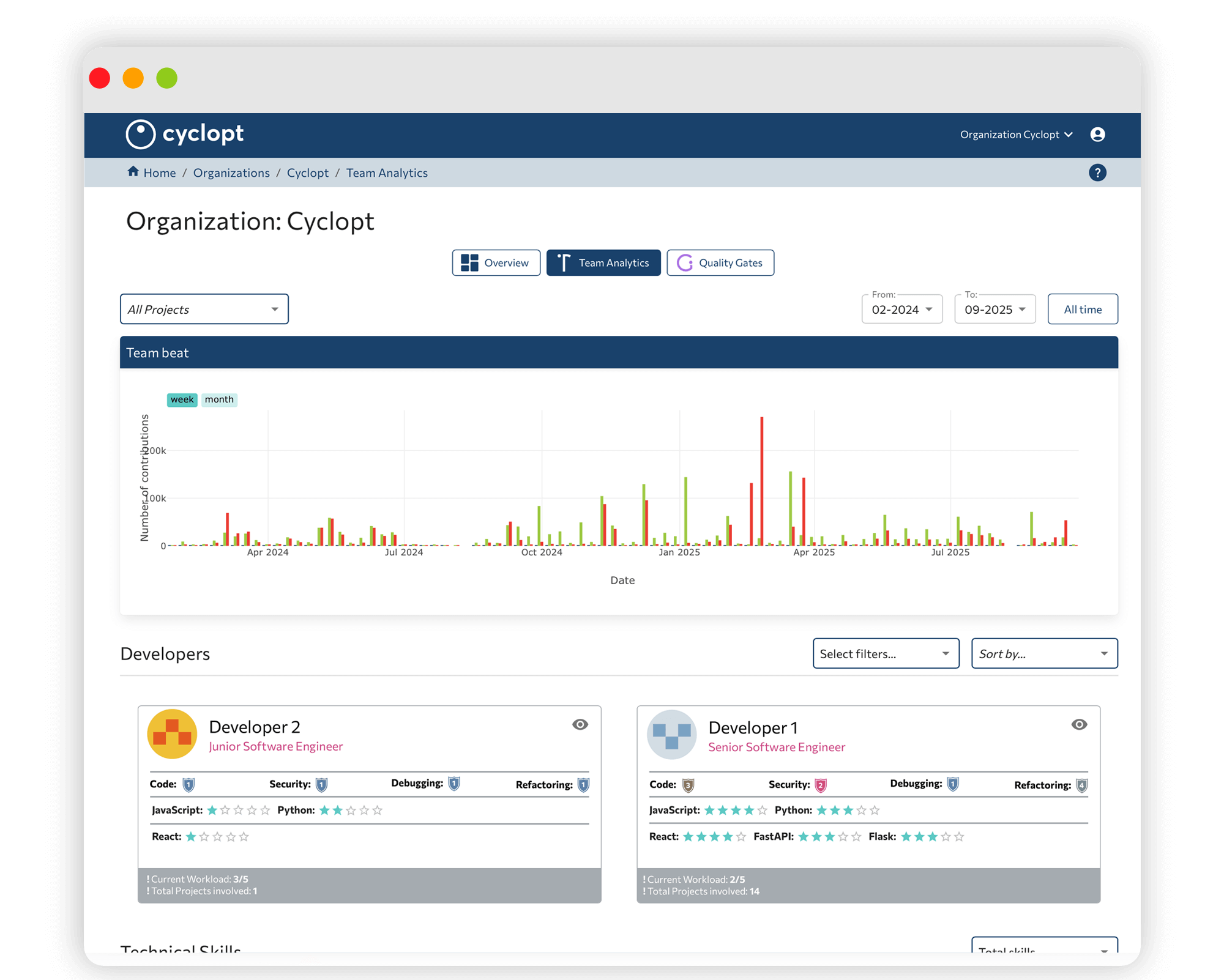This screenshot has height=980, width=1224.
Task: Follow the Organizations breadcrumb link
Action: [231, 173]
